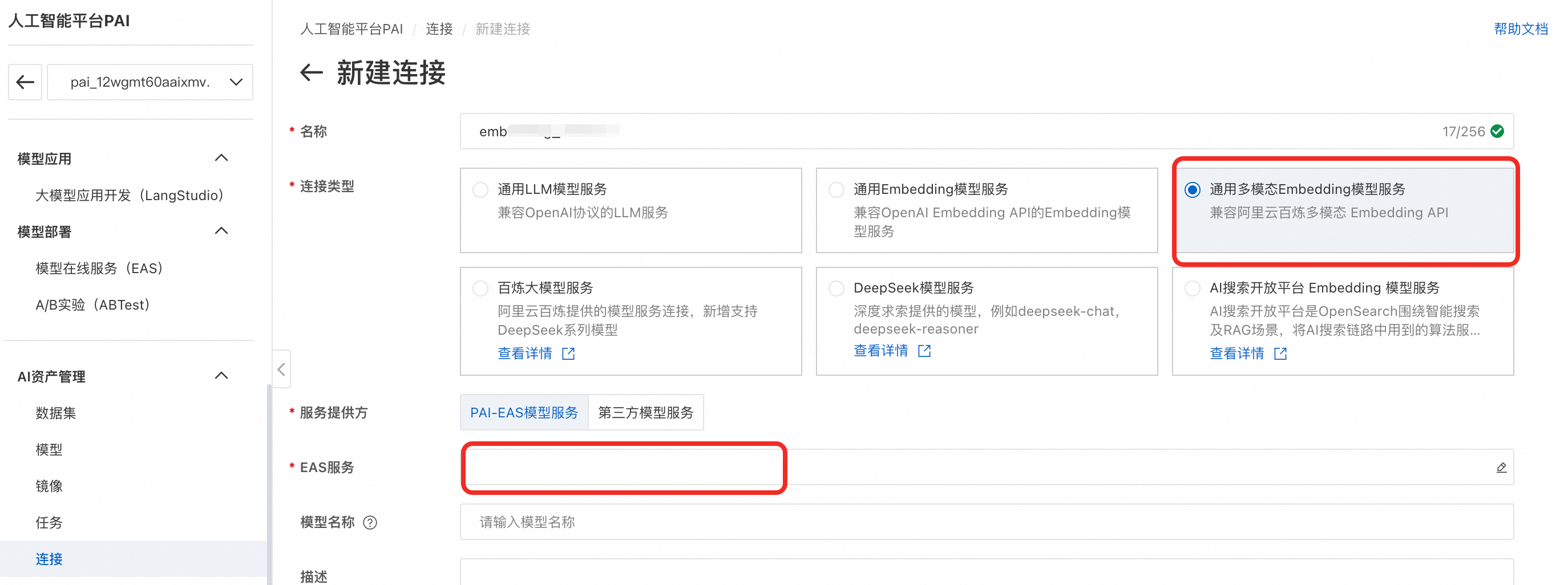Click 查看详情 in AI搜索开放平台 card
The width and height of the screenshot is (1568, 585).
pos(1237,354)
